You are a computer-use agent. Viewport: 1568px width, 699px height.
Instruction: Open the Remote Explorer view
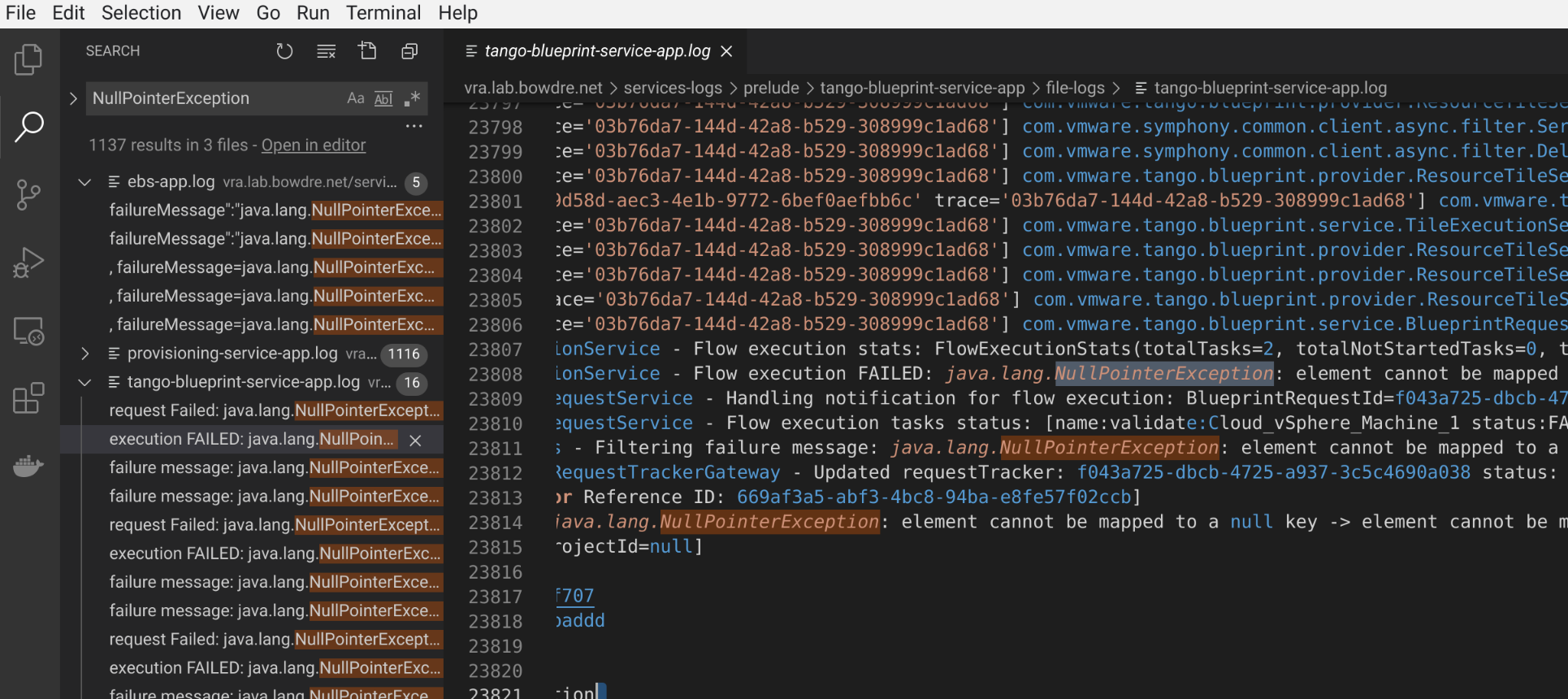pyautogui.click(x=29, y=331)
